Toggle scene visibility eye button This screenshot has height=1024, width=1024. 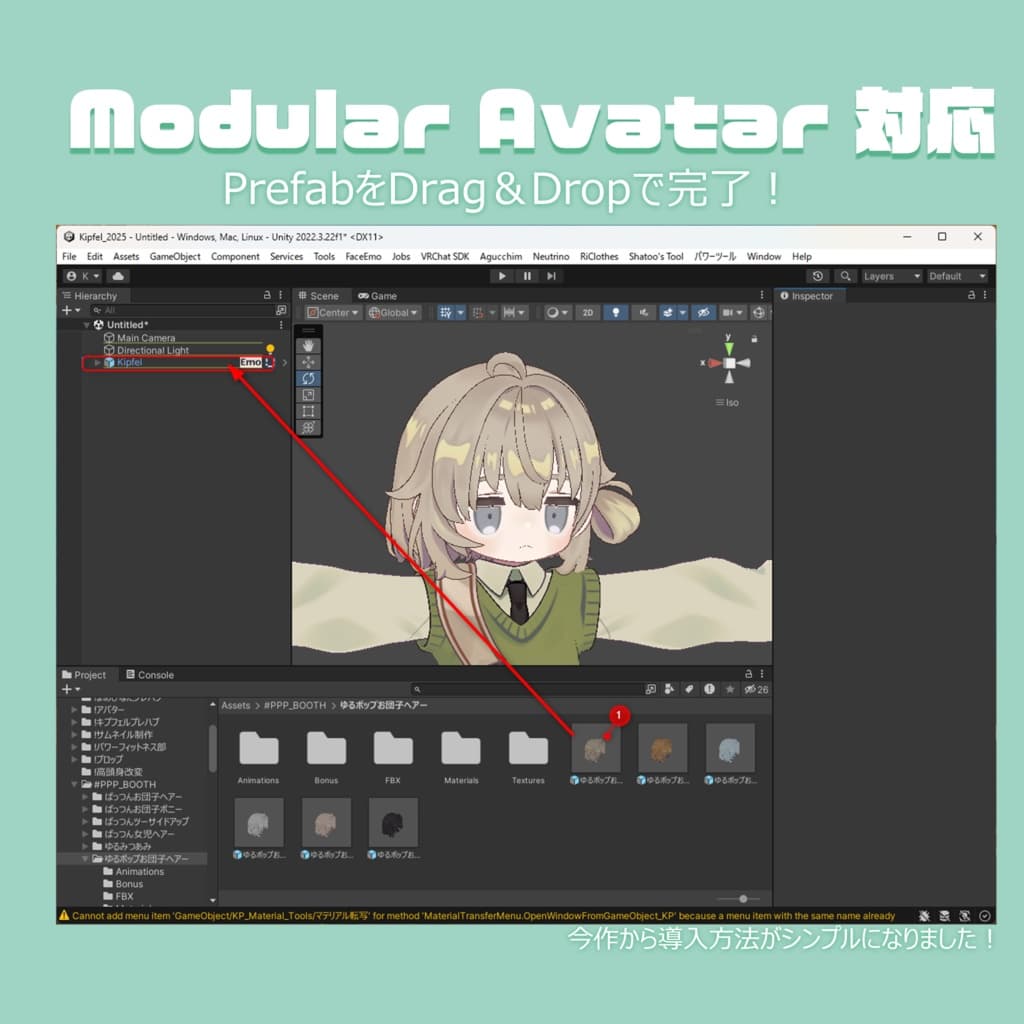click(x=703, y=313)
